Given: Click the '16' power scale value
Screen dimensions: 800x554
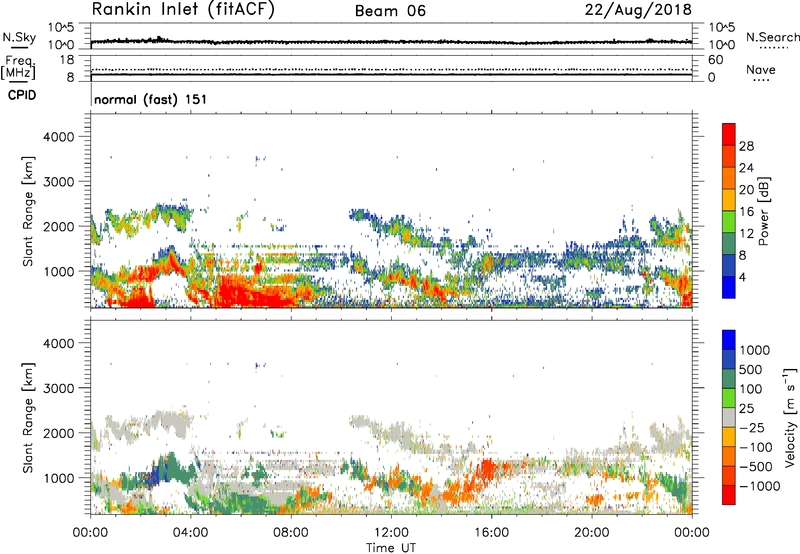Looking at the screenshot, I should (x=746, y=212).
